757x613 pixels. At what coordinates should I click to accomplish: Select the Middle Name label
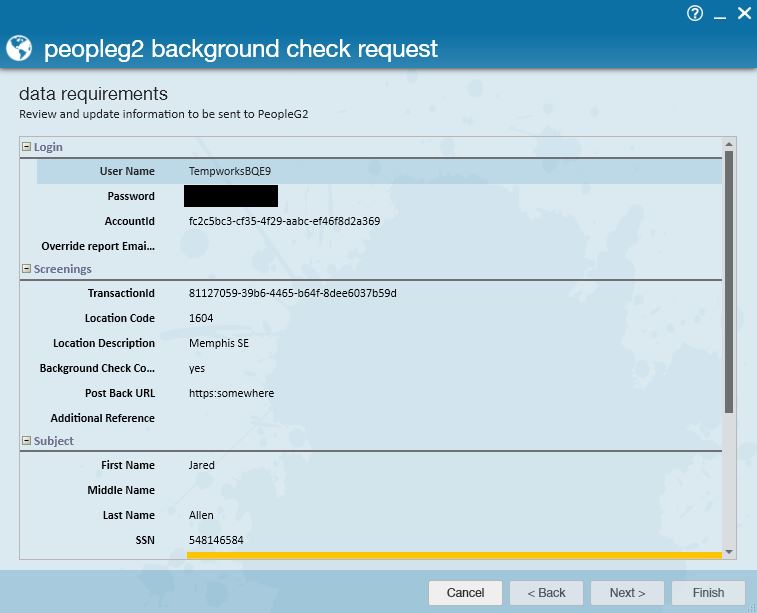click(121, 490)
